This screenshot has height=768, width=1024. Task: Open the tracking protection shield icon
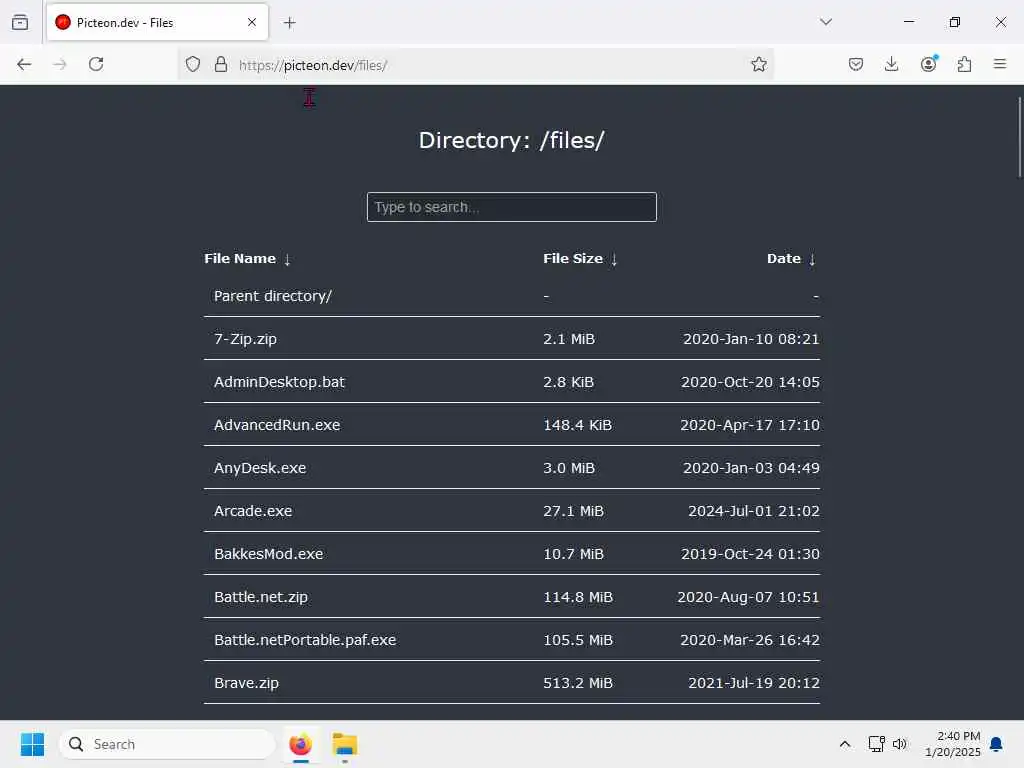(x=193, y=64)
